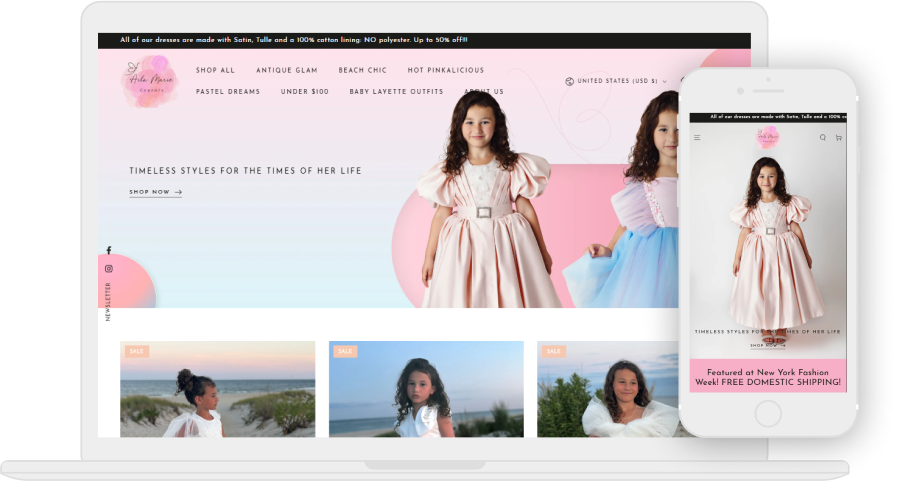The height and width of the screenshot is (482, 901).
Task: Click the globe icon beside United States
Action: tap(570, 81)
